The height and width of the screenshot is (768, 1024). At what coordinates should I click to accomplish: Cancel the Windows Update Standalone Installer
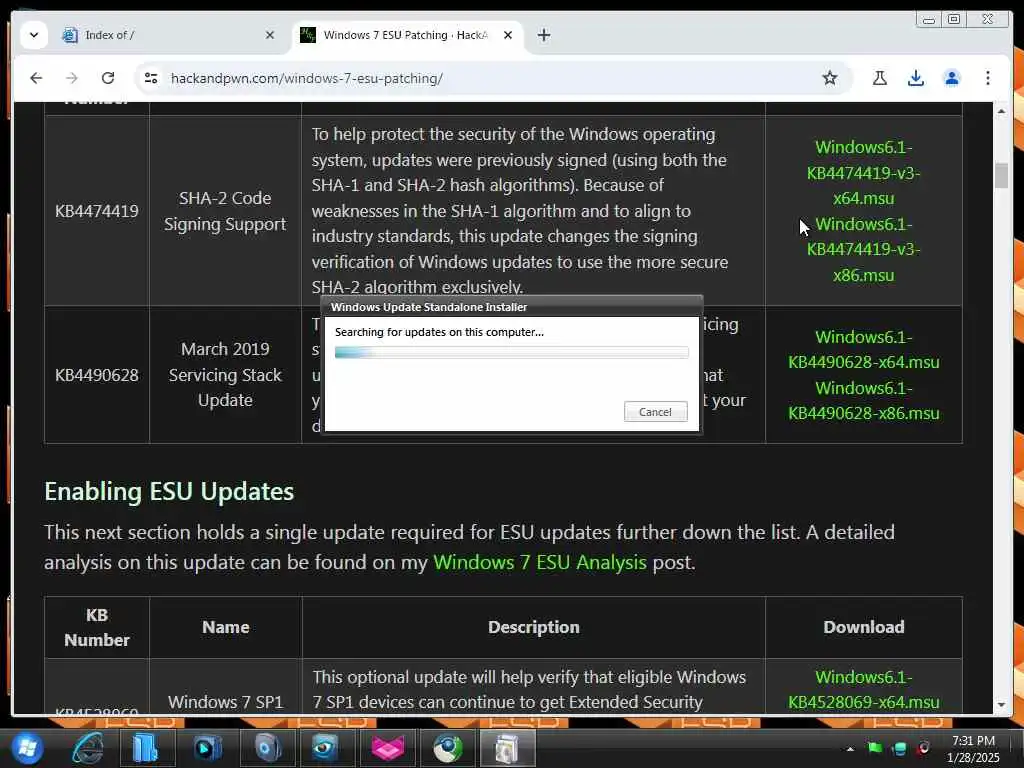pyautogui.click(x=655, y=412)
